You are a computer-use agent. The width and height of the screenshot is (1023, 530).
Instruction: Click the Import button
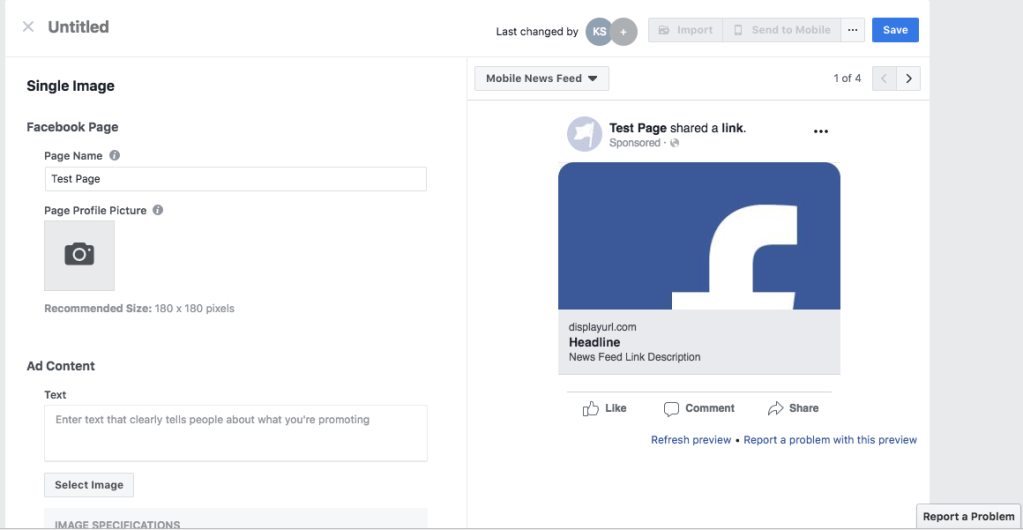[685, 30]
